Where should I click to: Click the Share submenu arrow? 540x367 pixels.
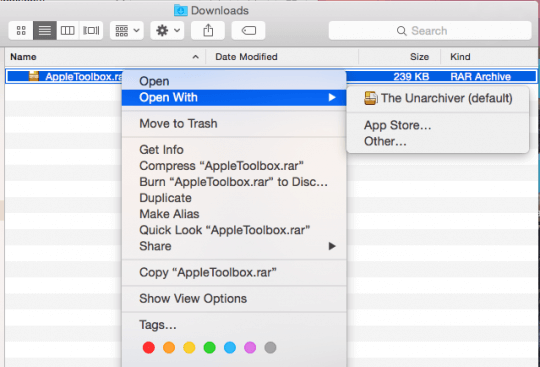pyautogui.click(x=332, y=246)
